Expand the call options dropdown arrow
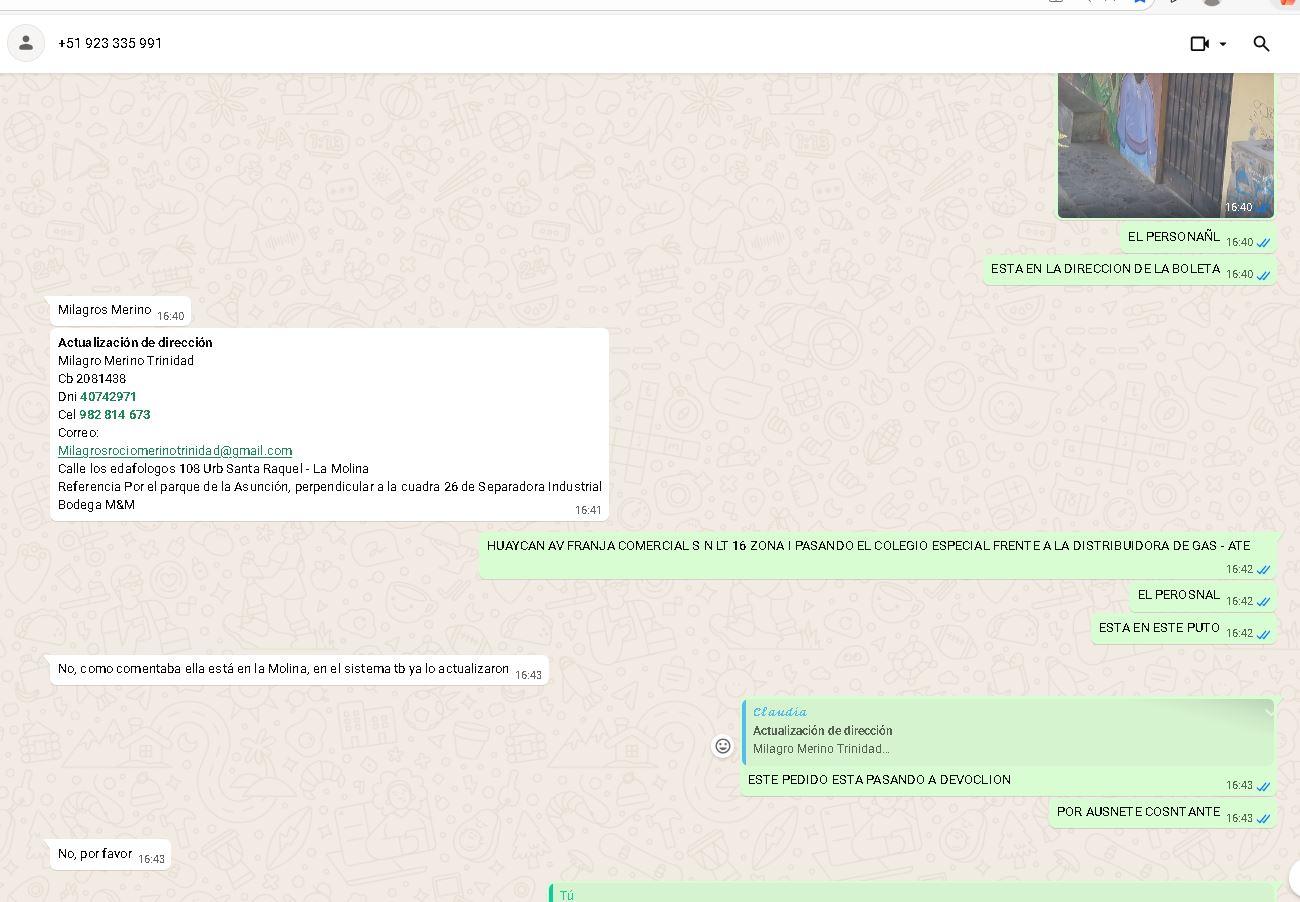The height and width of the screenshot is (902, 1300). pyautogui.click(x=1223, y=44)
